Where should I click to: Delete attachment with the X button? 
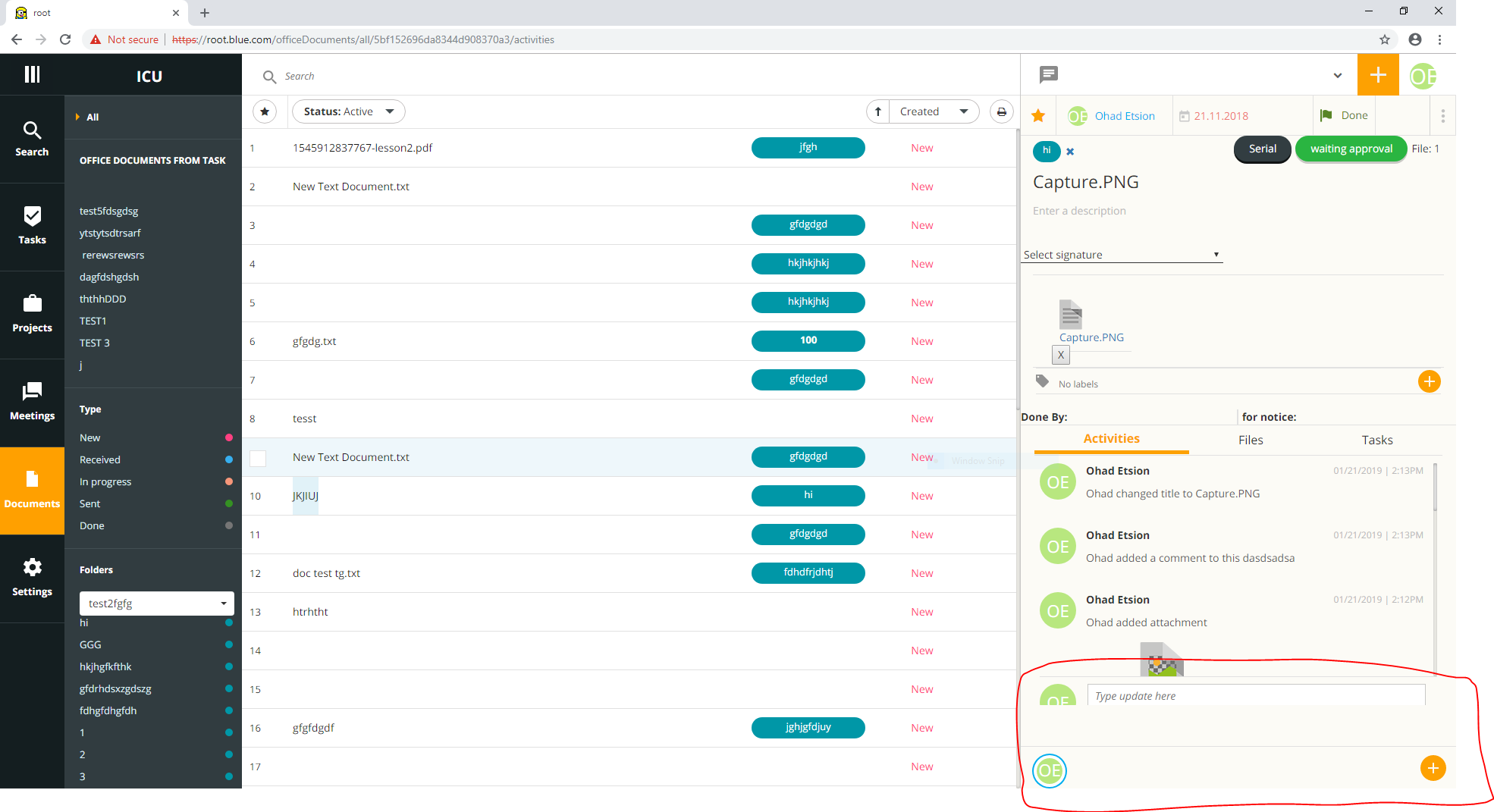[x=1061, y=355]
